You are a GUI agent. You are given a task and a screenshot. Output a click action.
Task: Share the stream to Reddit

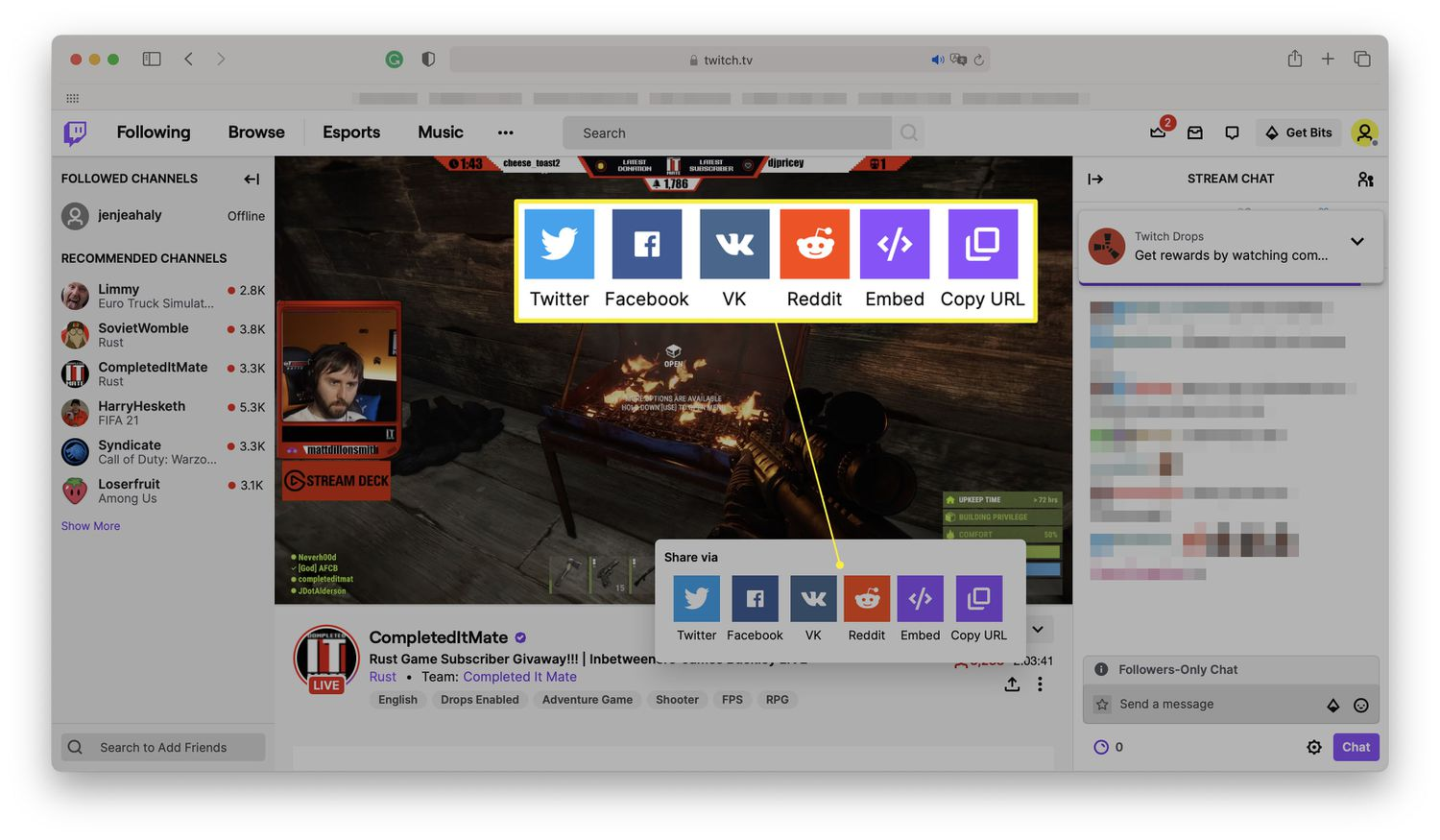[x=866, y=598]
